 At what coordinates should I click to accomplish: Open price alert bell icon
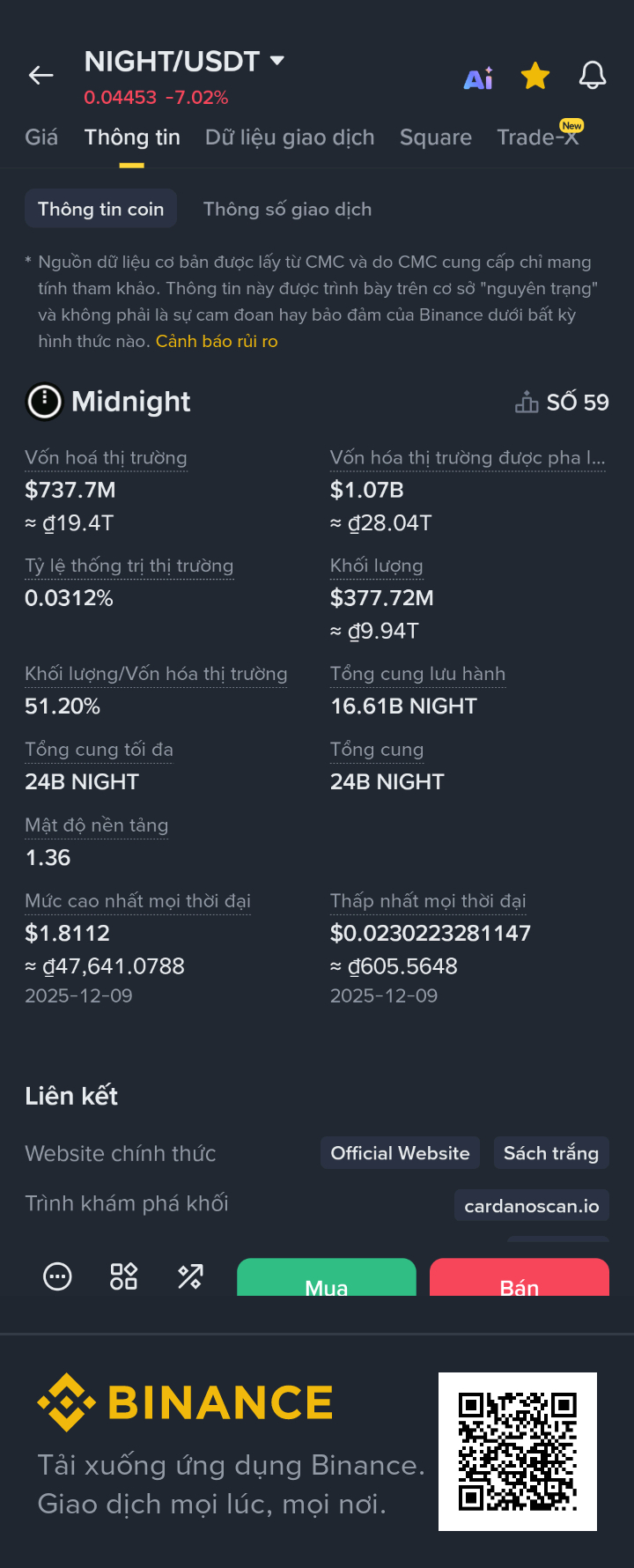[x=593, y=76]
